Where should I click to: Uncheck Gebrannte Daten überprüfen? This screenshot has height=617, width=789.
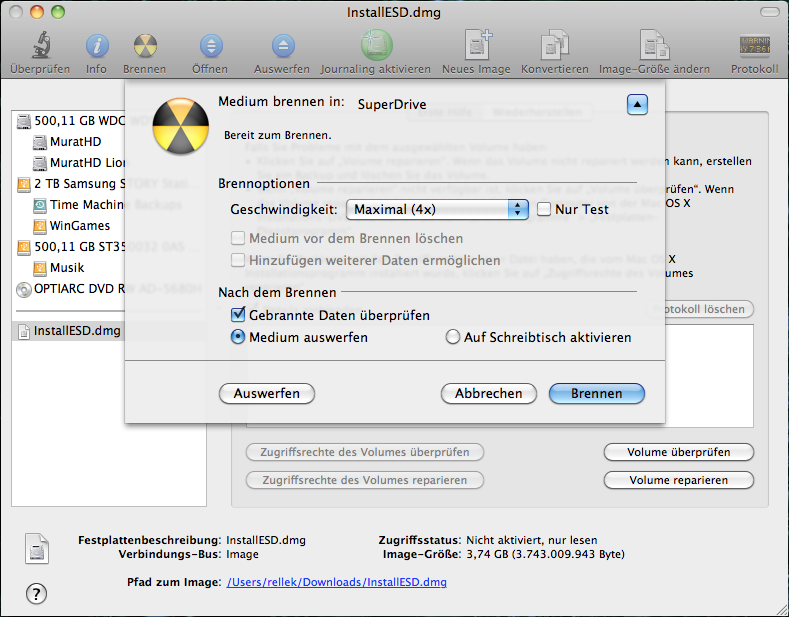pyautogui.click(x=238, y=315)
